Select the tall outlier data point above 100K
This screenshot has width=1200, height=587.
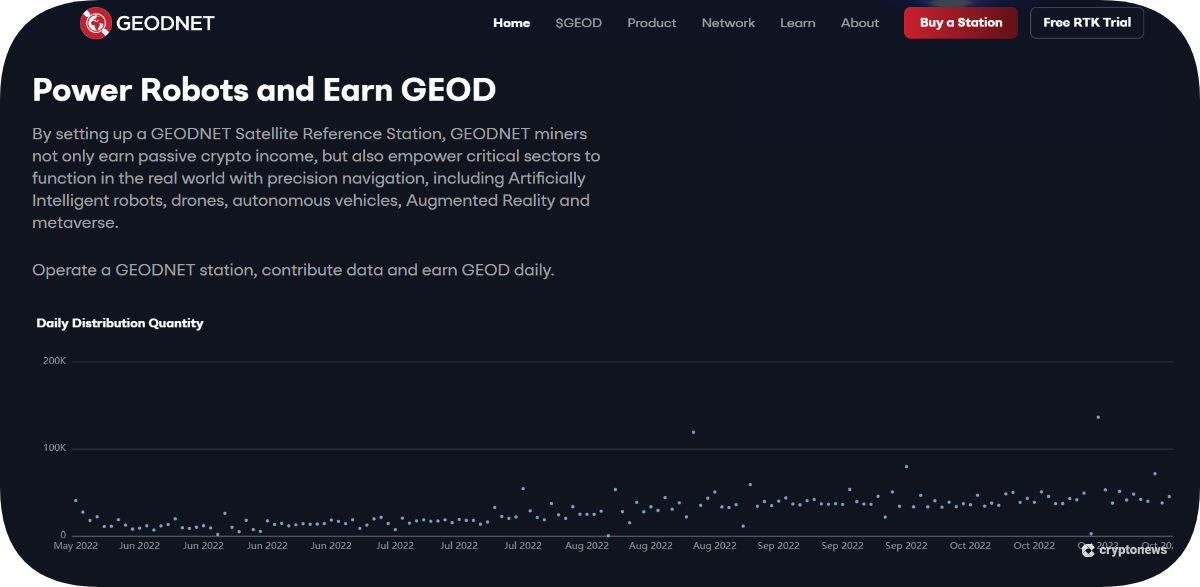(692, 432)
